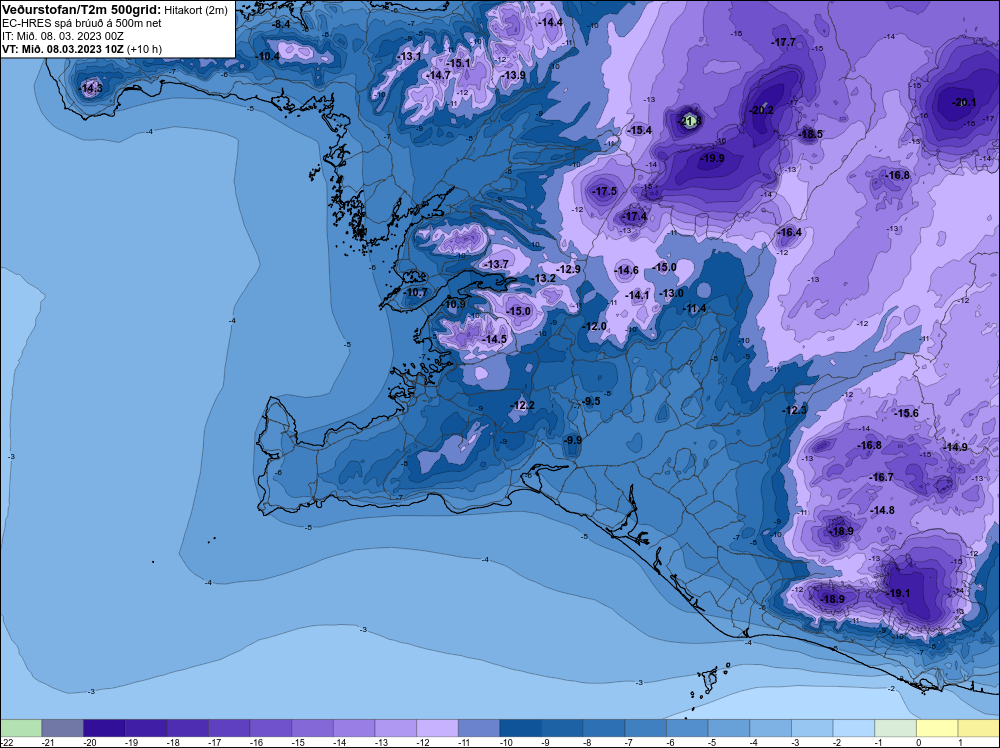Click the grey-blue legend swatch next to light green
Viewport: 1000px width, 748px height.
click(62, 728)
